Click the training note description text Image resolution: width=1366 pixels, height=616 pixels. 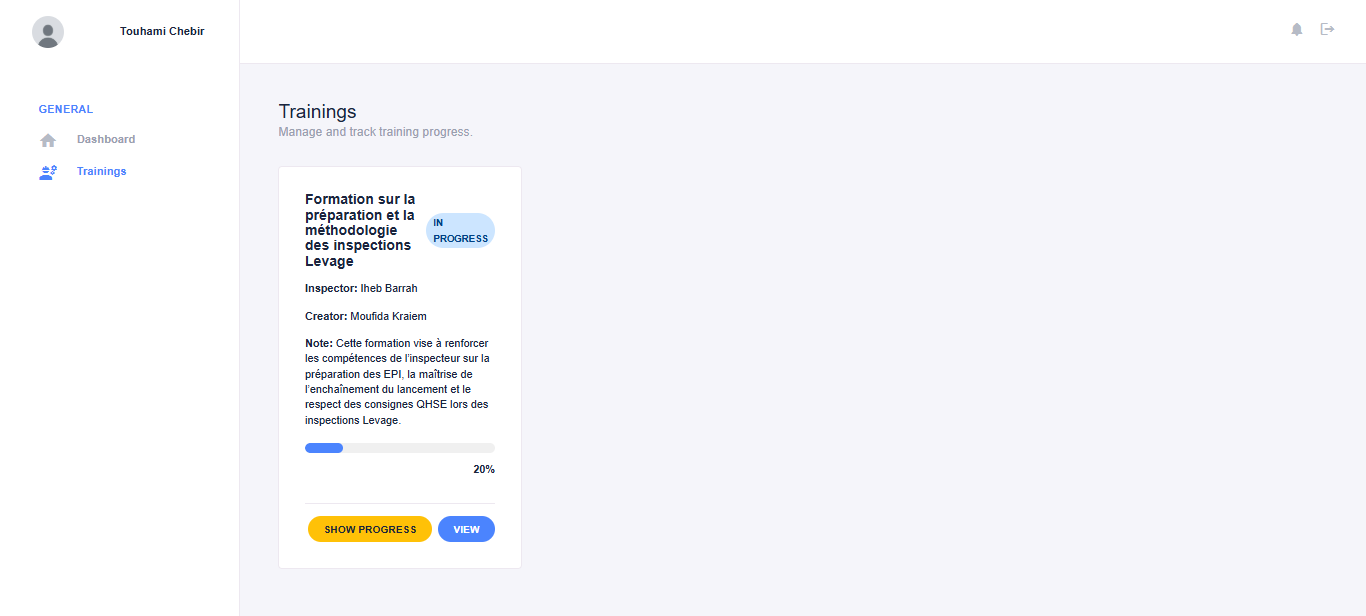(x=398, y=382)
